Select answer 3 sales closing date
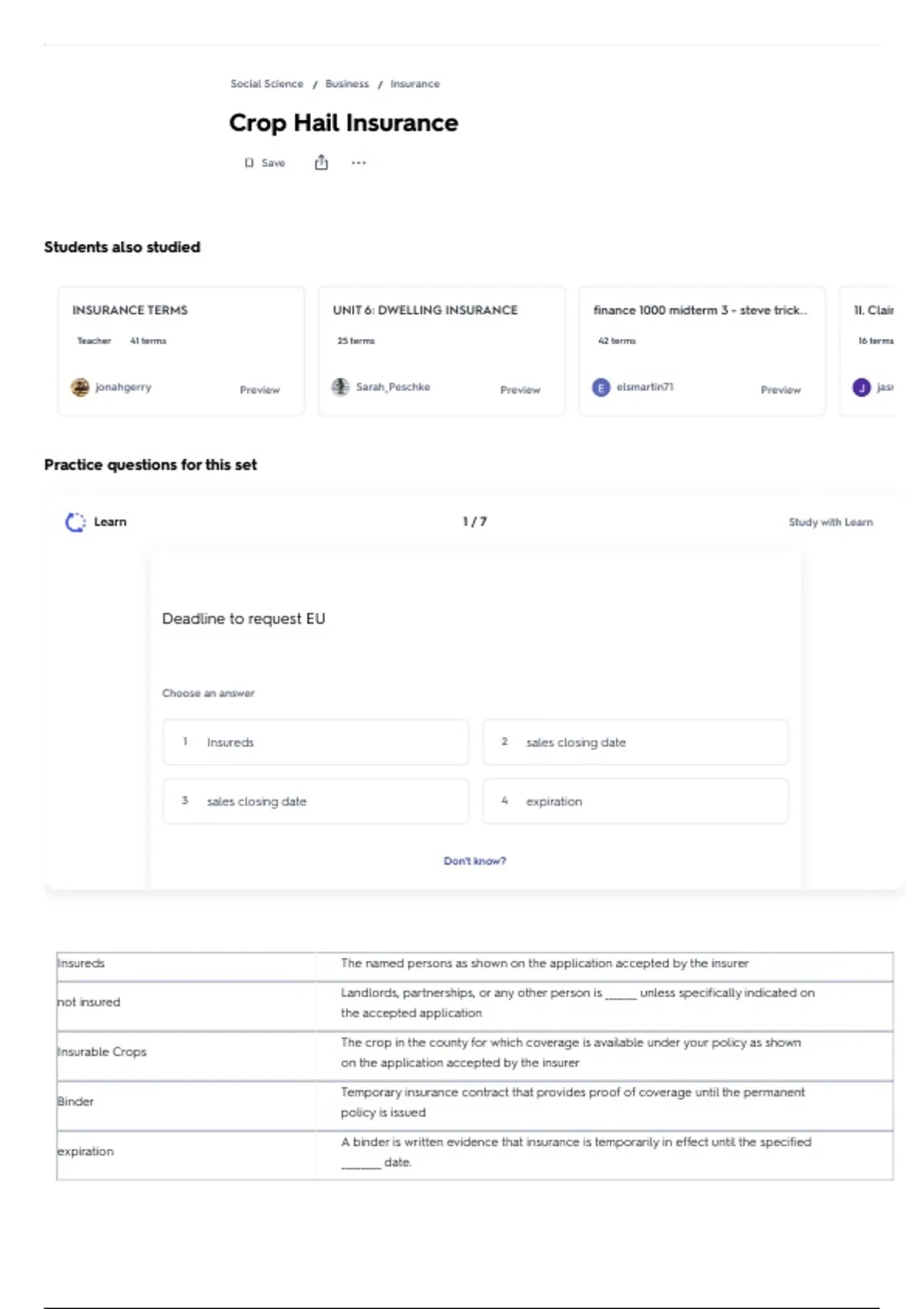Screen dimensions: 924x1309 [316, 802]
